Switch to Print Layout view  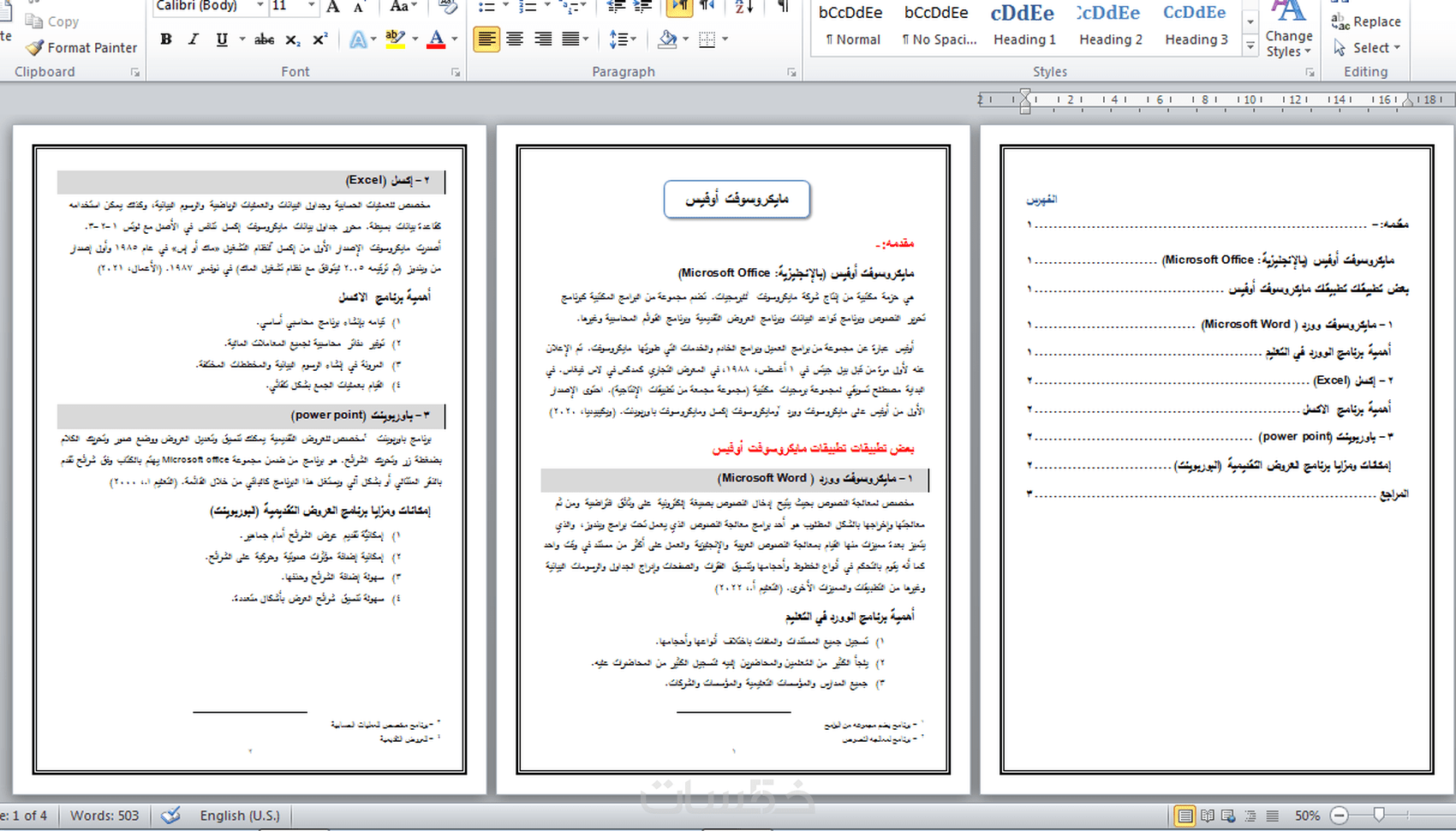click(x=1185, y=816)
